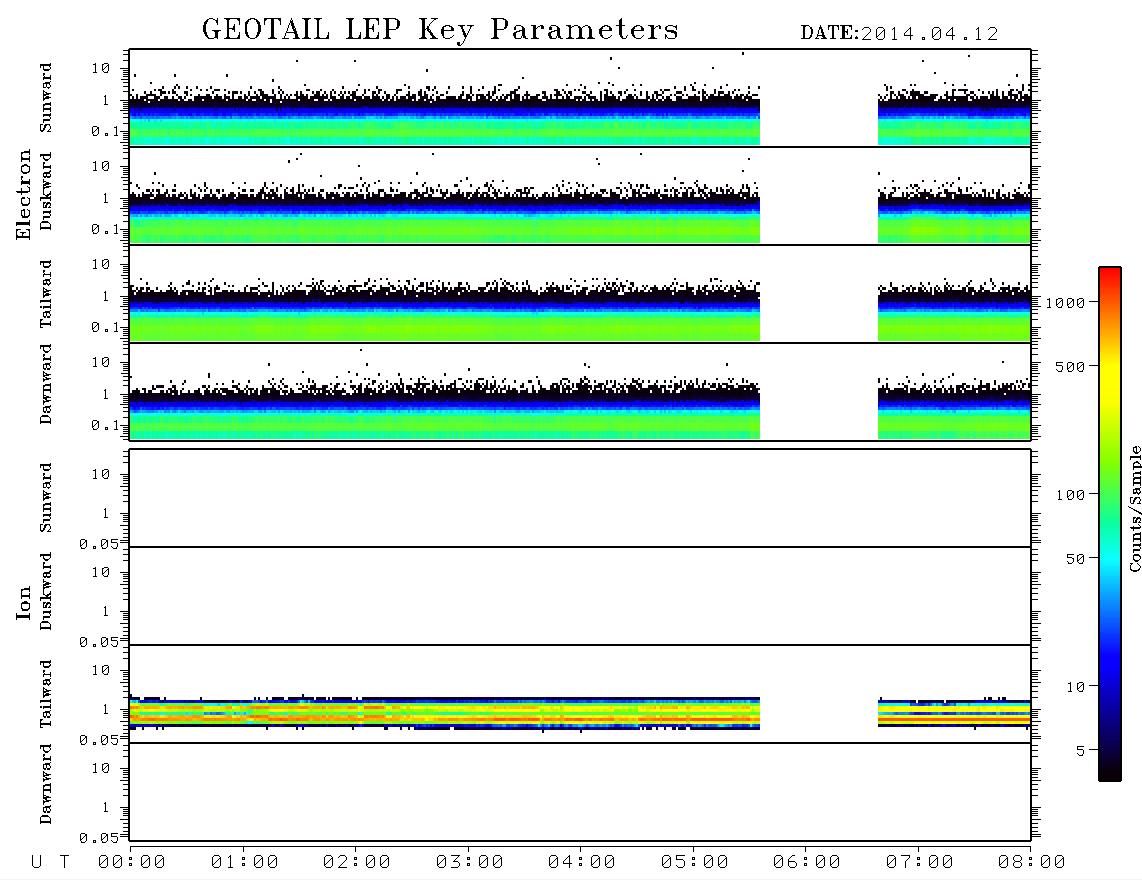The height and width of the screenshot is (880, 1142).
Task: Click the vertical Ion group label
Action: coord(24,603)
